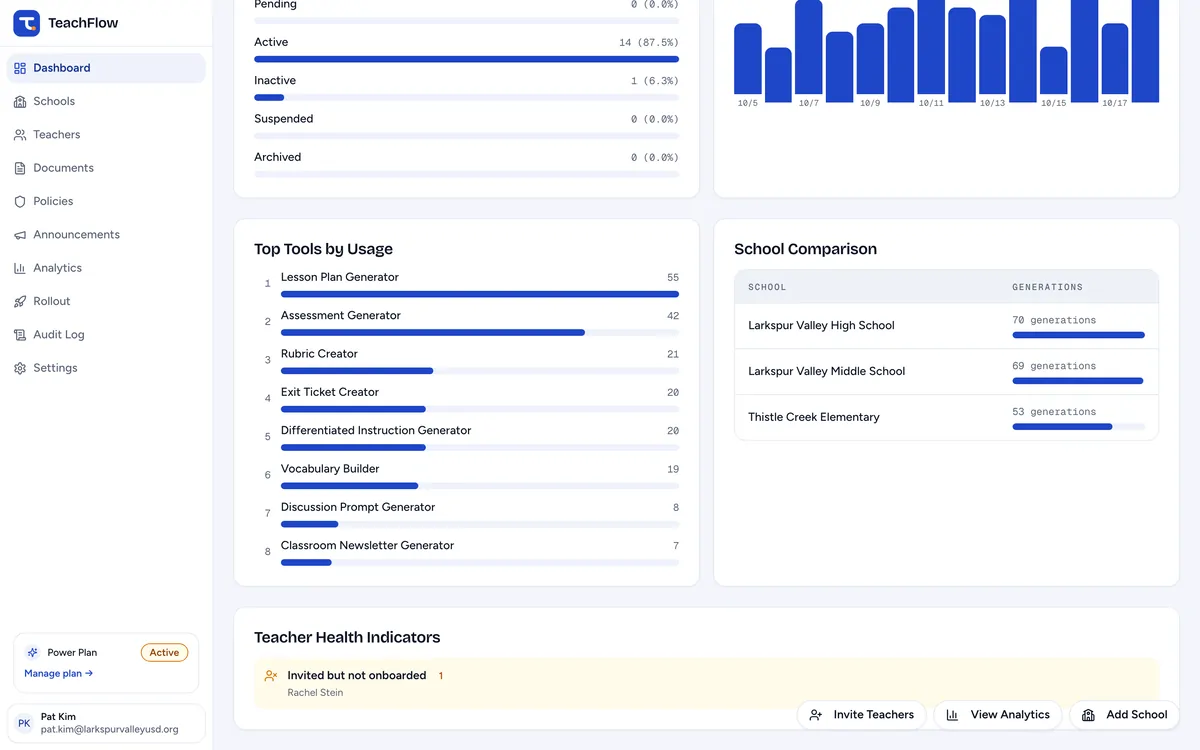The image size is (1200, 750).
Task: Open the Teachers section
Action: (106, 135)
